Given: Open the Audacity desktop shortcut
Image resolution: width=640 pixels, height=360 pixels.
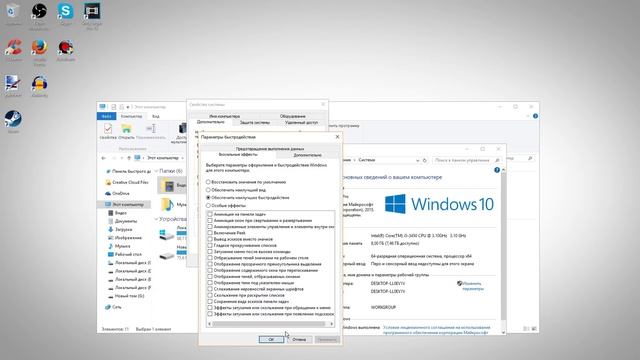Looking at the screenshot, I should (x=39, y=84).
